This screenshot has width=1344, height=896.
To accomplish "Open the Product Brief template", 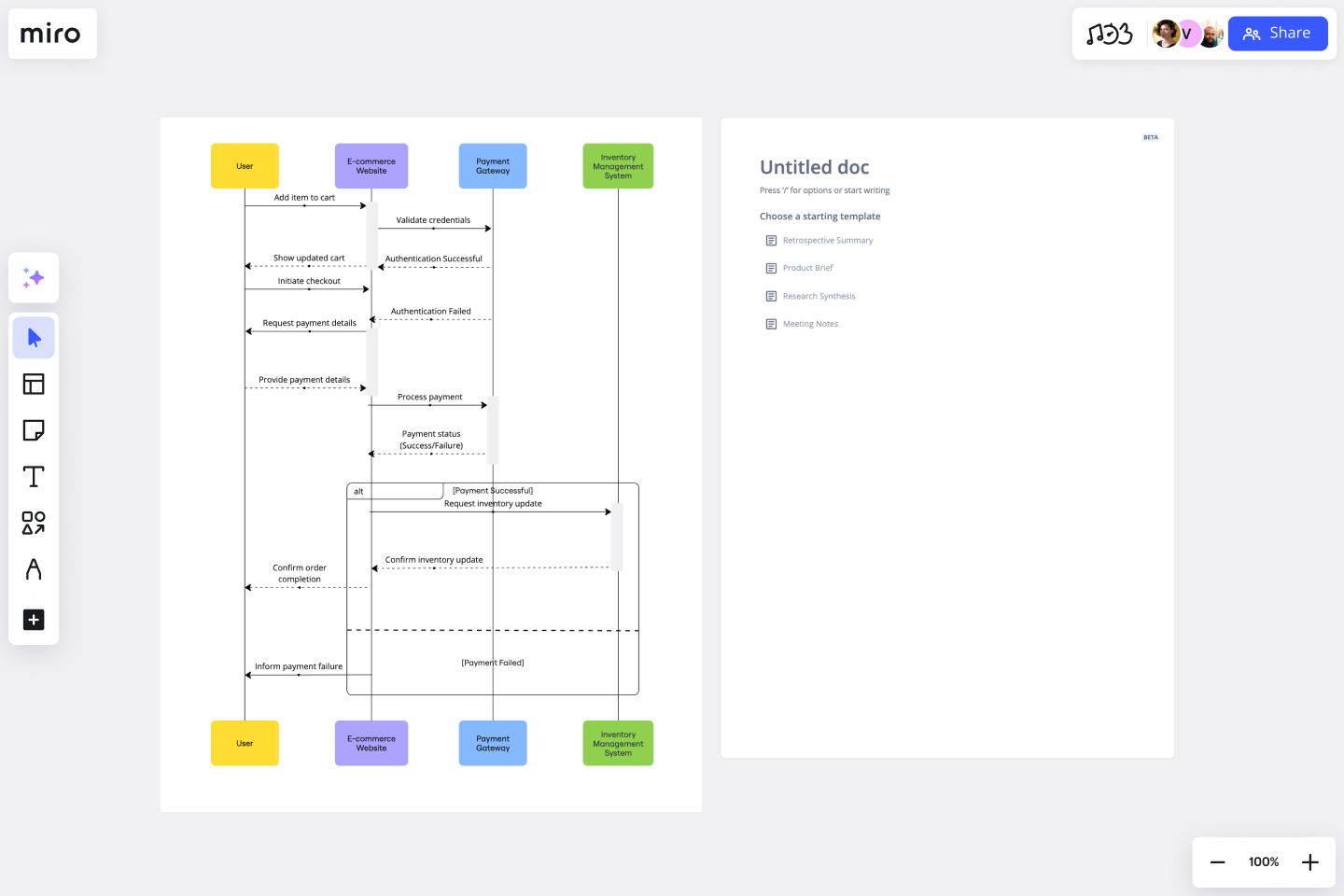I will 807,268.
